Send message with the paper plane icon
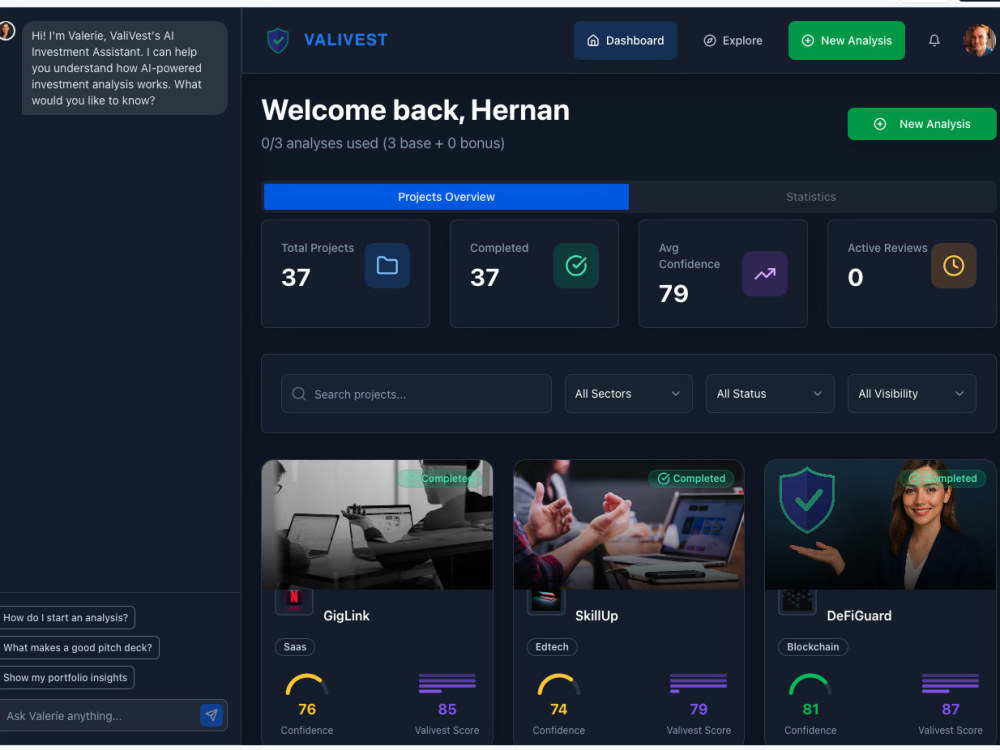This screenshot has width=1000, height=750. click(x=211, y=715)
